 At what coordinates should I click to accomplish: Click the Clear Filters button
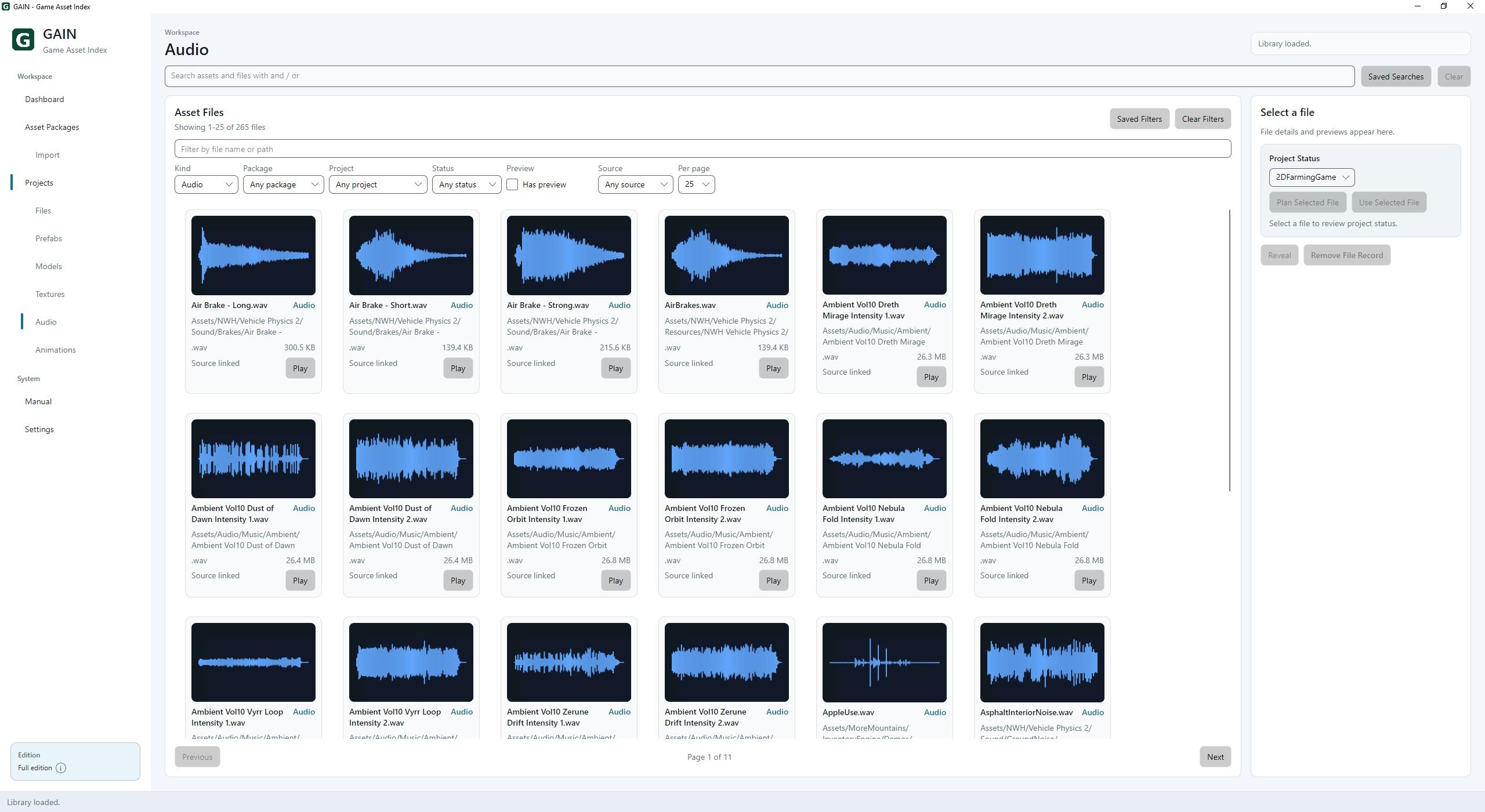click(x=1203, y=119)
